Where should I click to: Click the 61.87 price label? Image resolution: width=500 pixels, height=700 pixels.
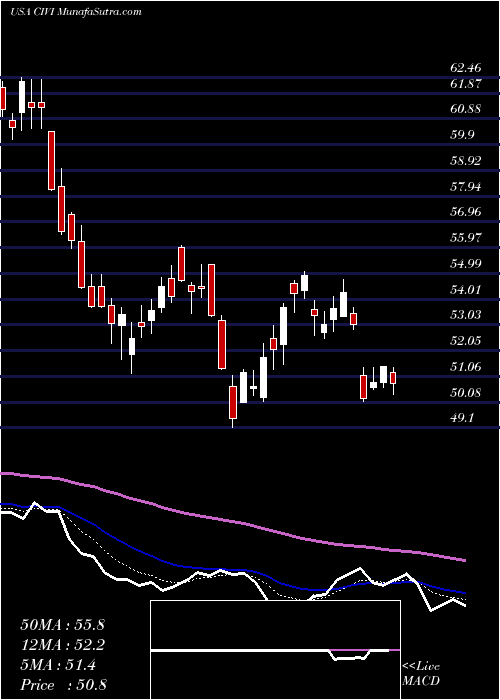(x=466, y=83)
